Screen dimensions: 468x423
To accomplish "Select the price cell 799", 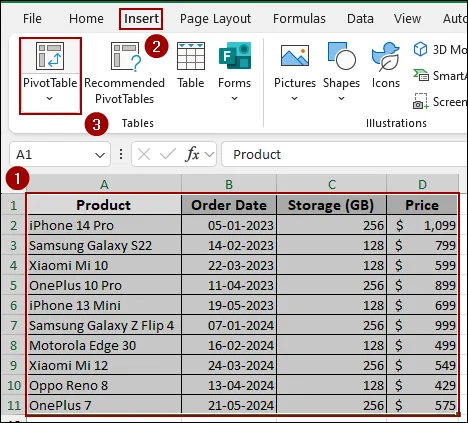I will pyautogui.click(x=422, y=245).
